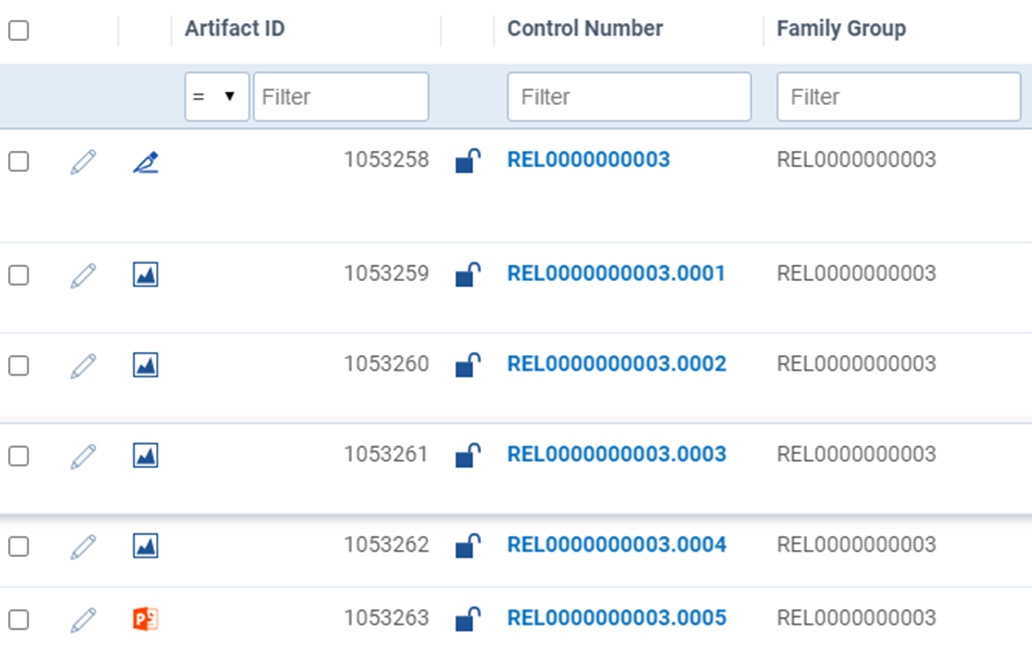Check the row checkbox for artifact 1053259
The height and width of the screenshot is (655, 1032).
(18, 275)
